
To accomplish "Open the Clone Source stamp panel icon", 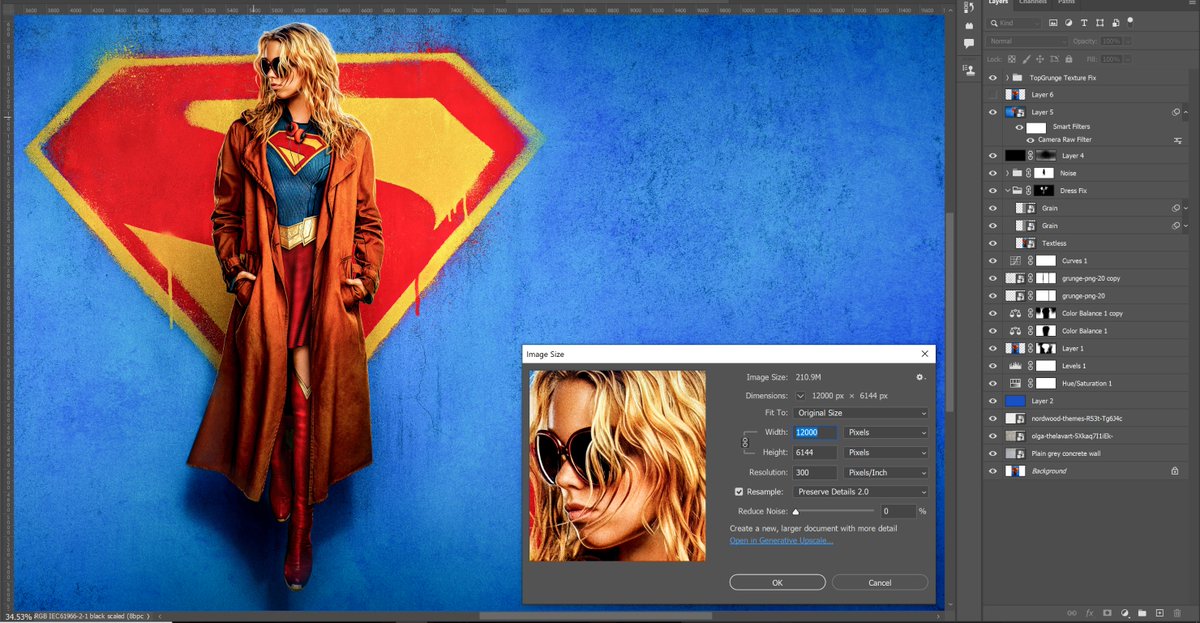I will pyautogui.click(x=969, y=70).
